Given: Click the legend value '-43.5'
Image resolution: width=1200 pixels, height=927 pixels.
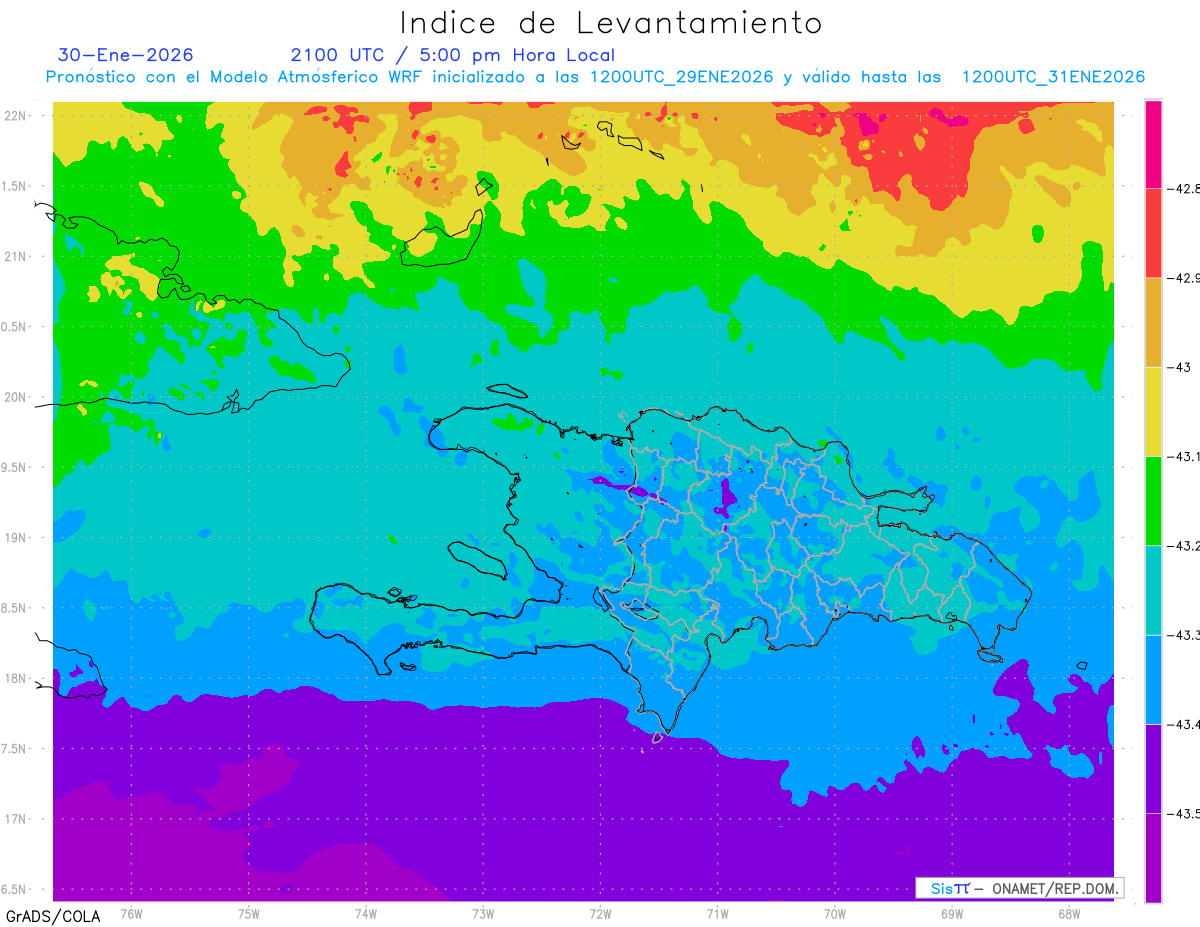Looking at the screenshot, I should point(1184,813).
